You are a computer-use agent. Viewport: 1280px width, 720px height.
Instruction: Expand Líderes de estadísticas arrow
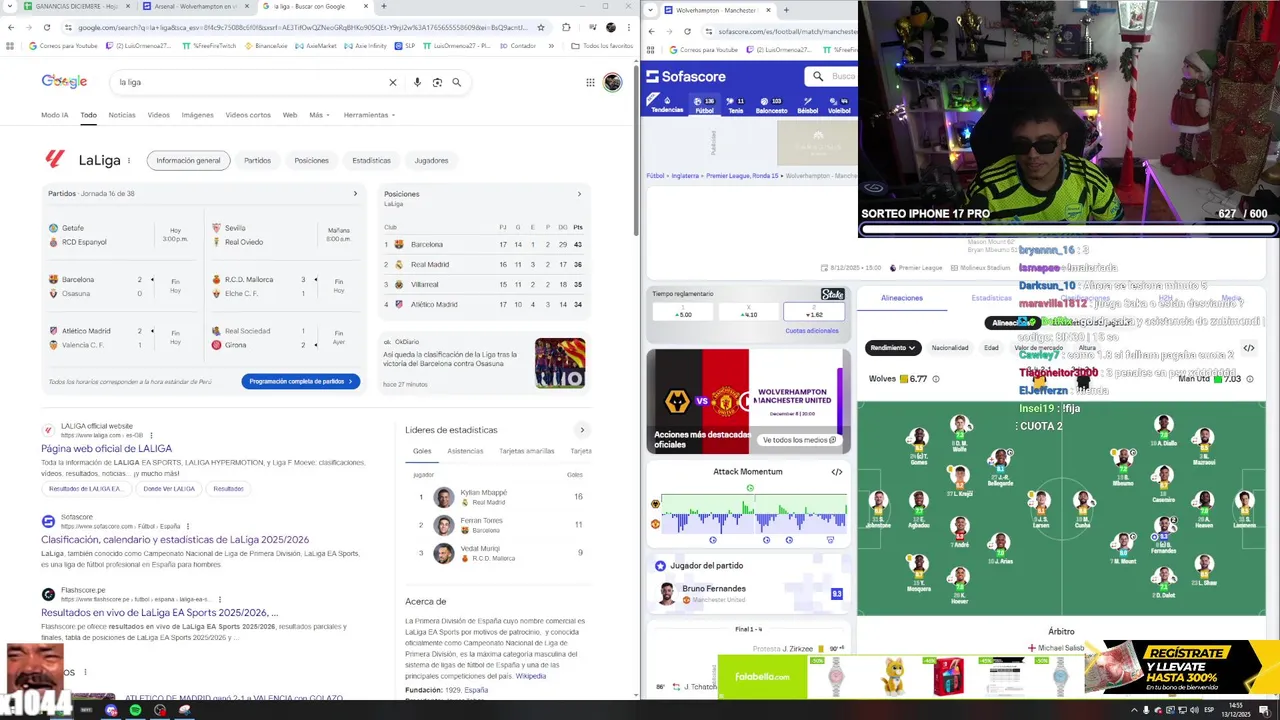(x=582, y=430)
